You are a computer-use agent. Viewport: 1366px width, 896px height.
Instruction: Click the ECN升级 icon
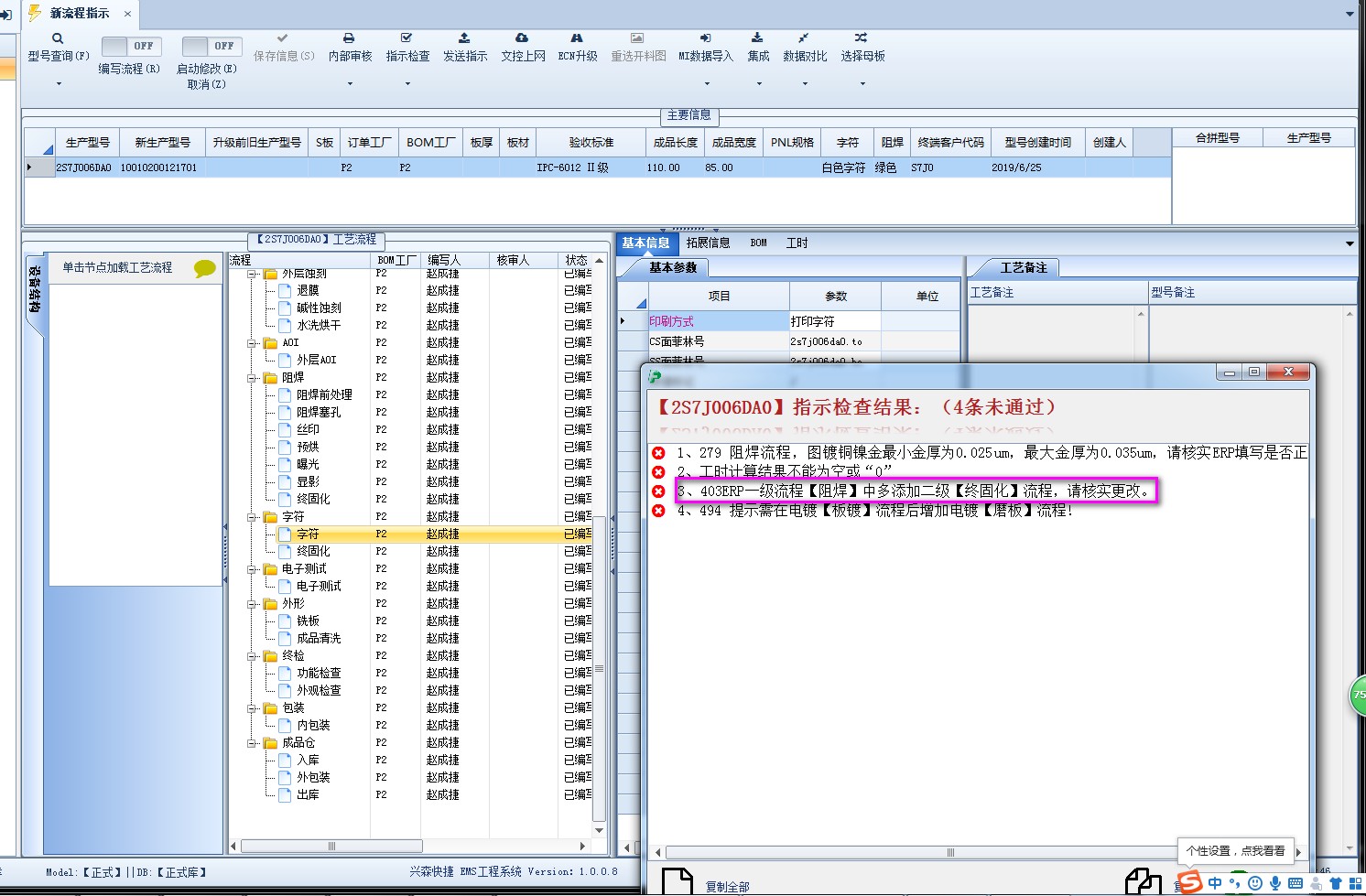577,38
